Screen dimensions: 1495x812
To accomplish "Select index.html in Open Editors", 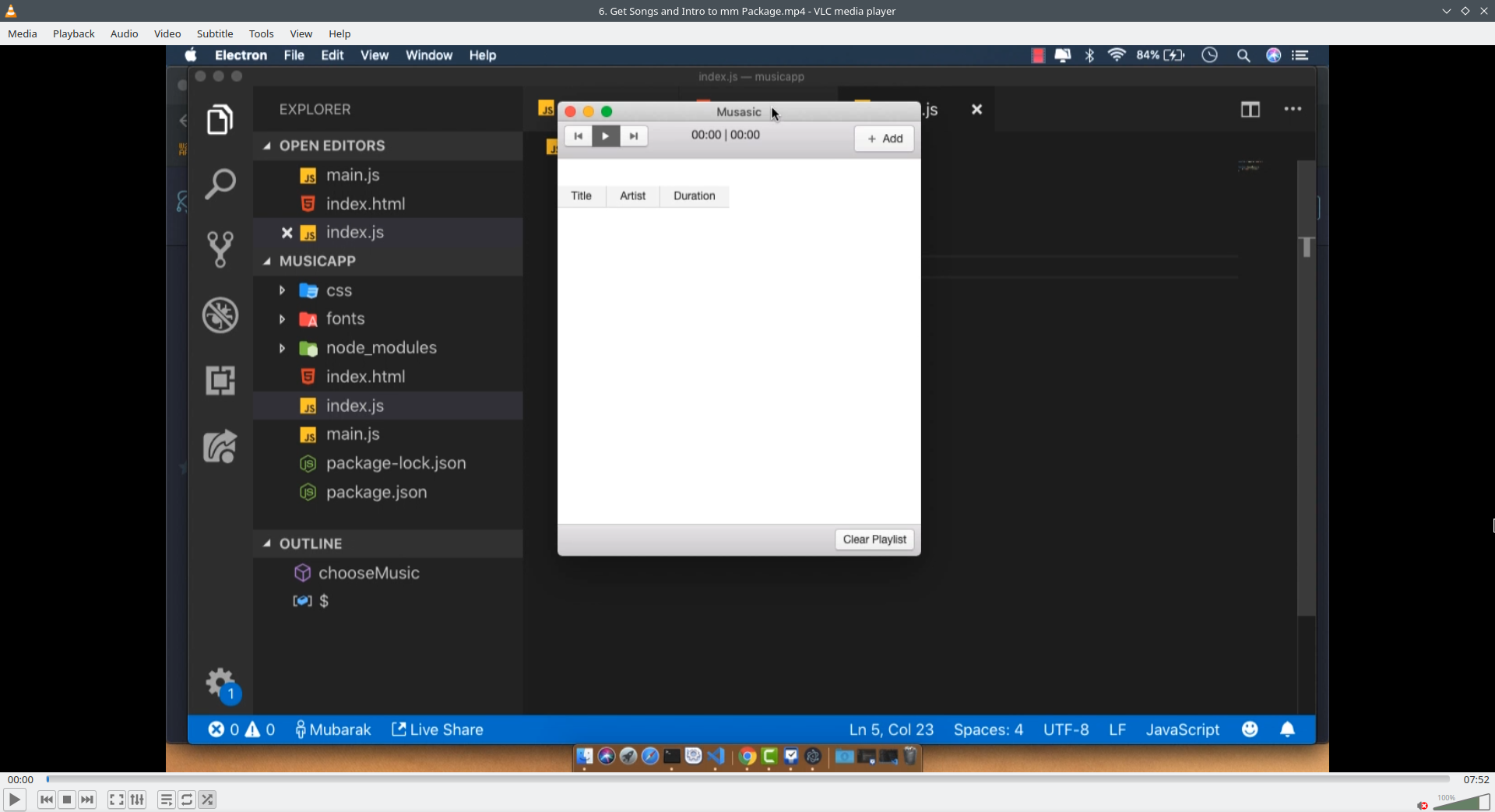I will (x=388, y=204).
